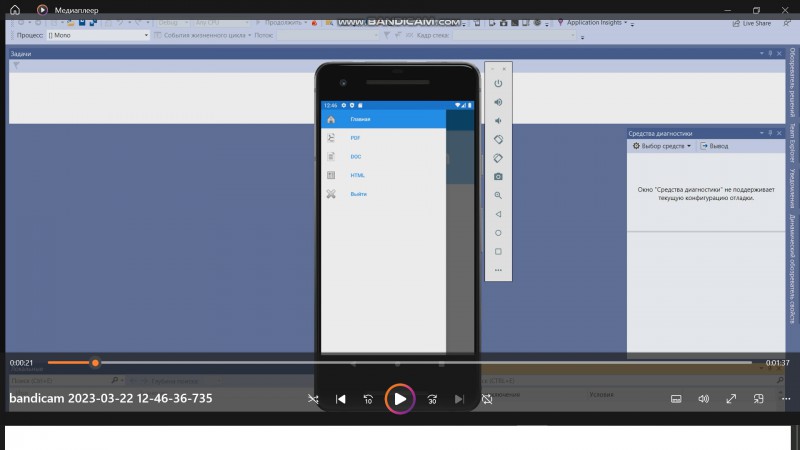
Task: Click emulator zoom magnifier icon
Action: 498,195
